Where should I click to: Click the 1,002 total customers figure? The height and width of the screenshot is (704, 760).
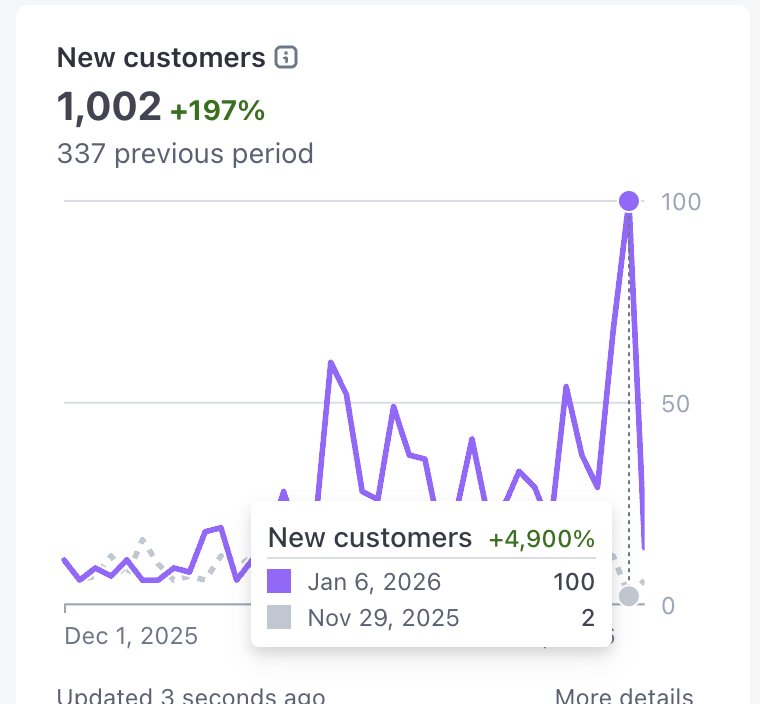point(109,107)
